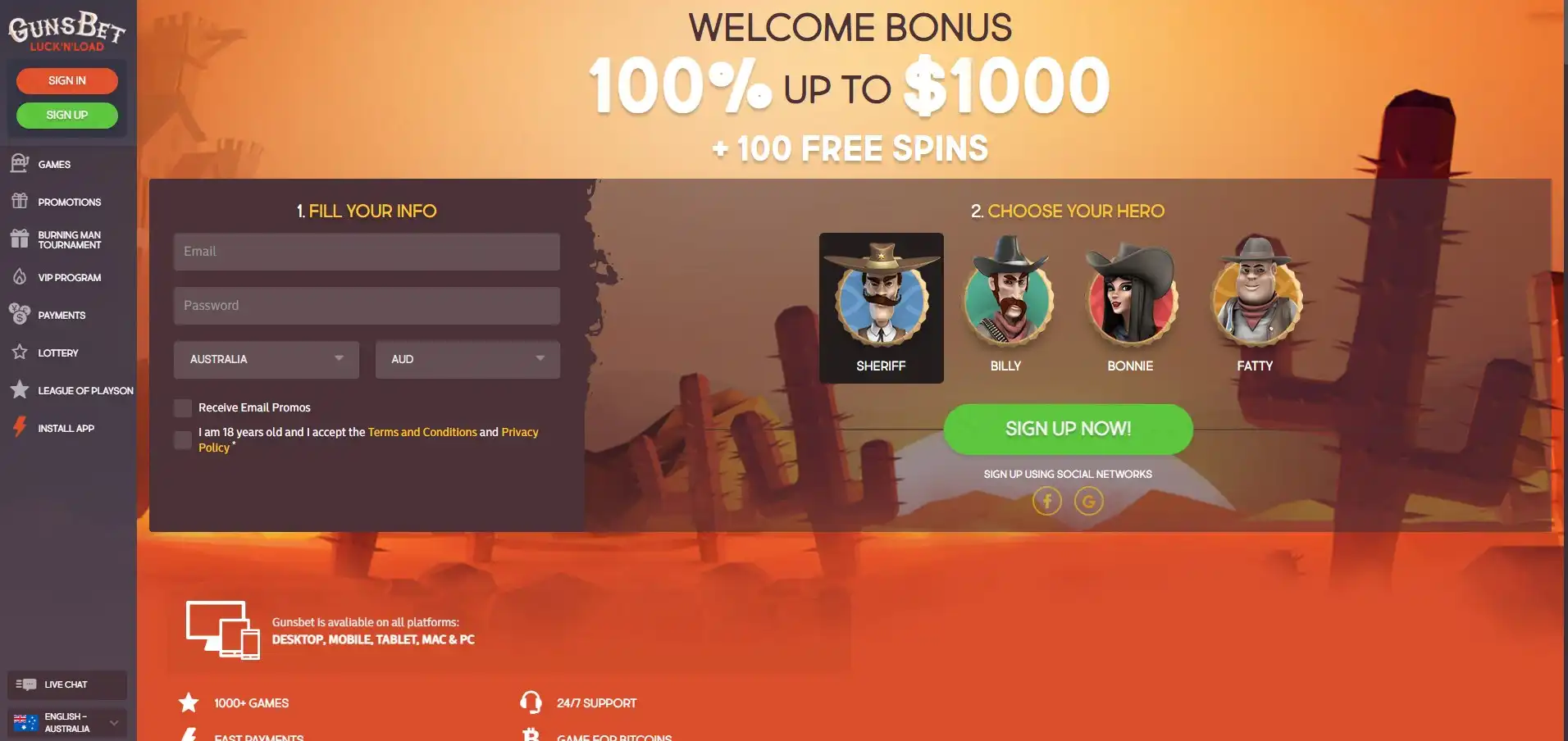Click the Email input field
1568x741 pixels.
pyautogui.click(x=367, y=252)
